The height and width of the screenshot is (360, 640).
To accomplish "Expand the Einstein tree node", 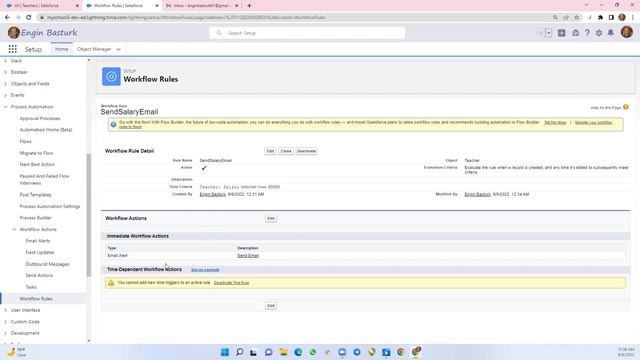I will (5, 72).
